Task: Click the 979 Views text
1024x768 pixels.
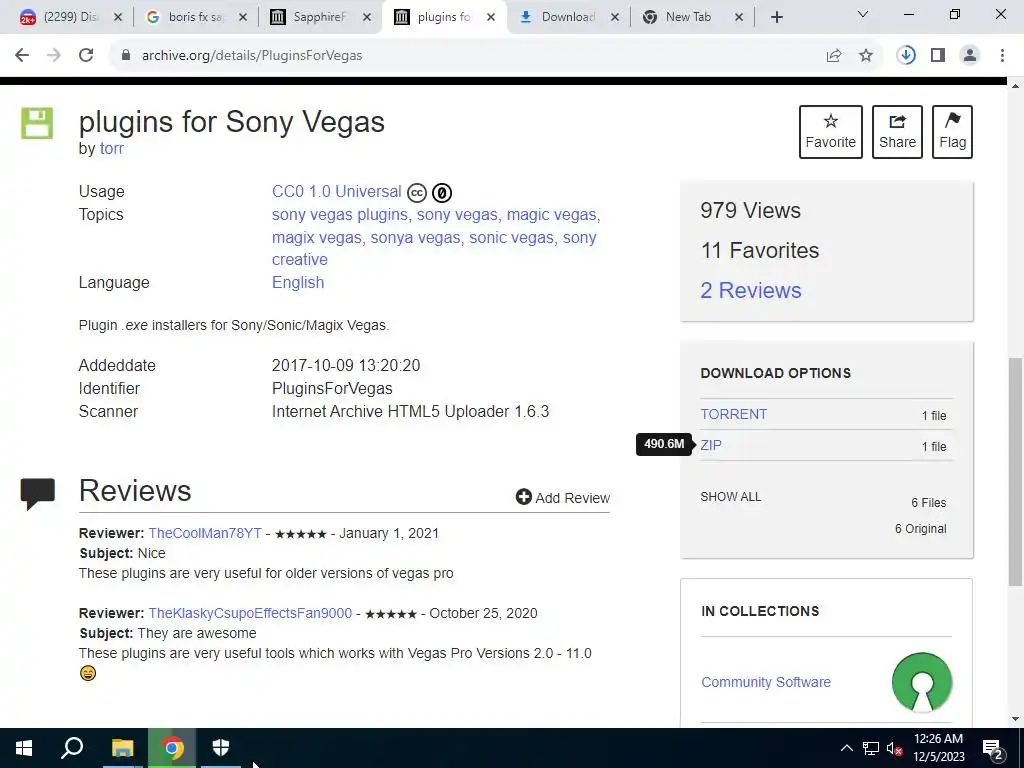Action: 750,210
